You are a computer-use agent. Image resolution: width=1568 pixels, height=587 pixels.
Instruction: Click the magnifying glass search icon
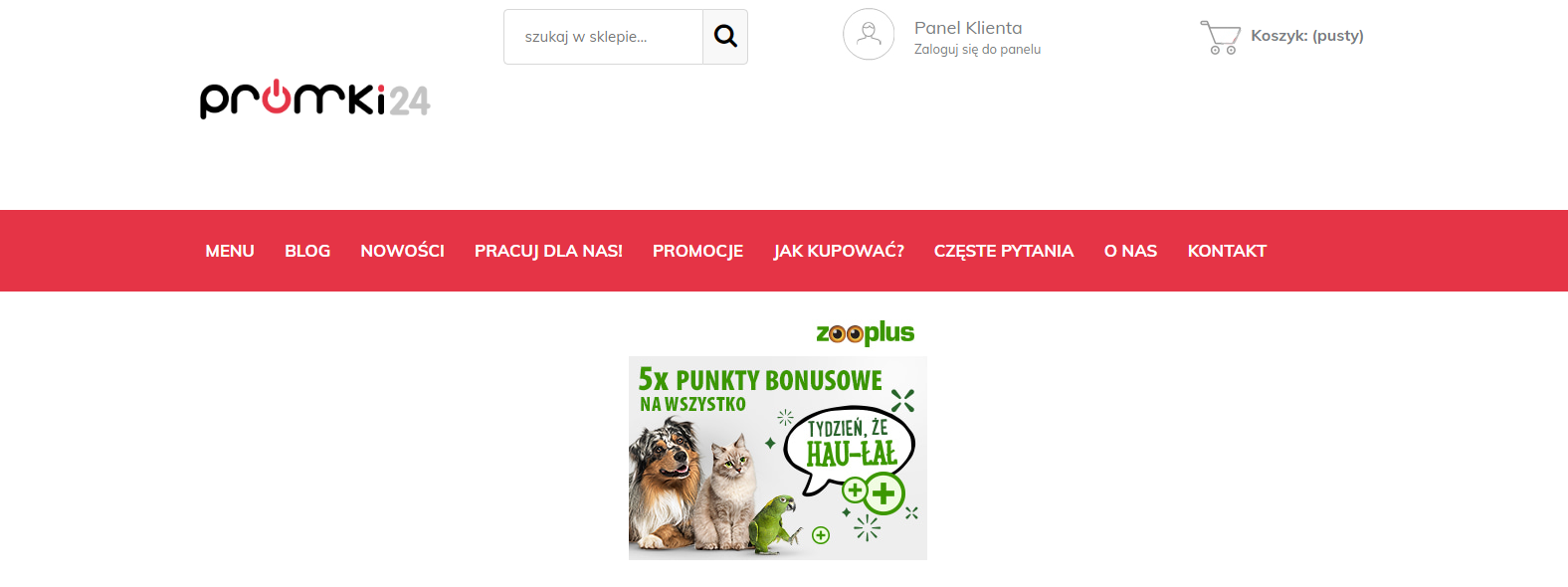(x=725, y=37)
